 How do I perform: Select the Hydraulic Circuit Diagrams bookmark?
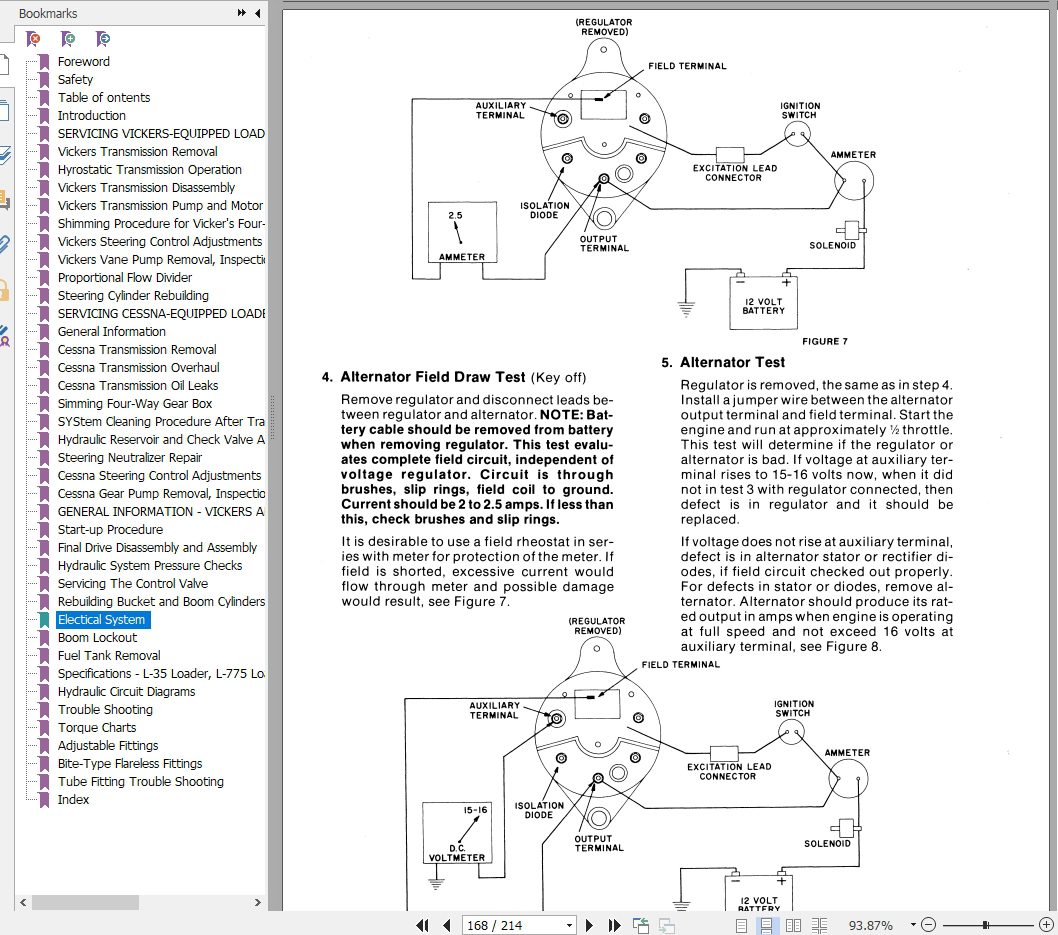(x=126, y=691)
